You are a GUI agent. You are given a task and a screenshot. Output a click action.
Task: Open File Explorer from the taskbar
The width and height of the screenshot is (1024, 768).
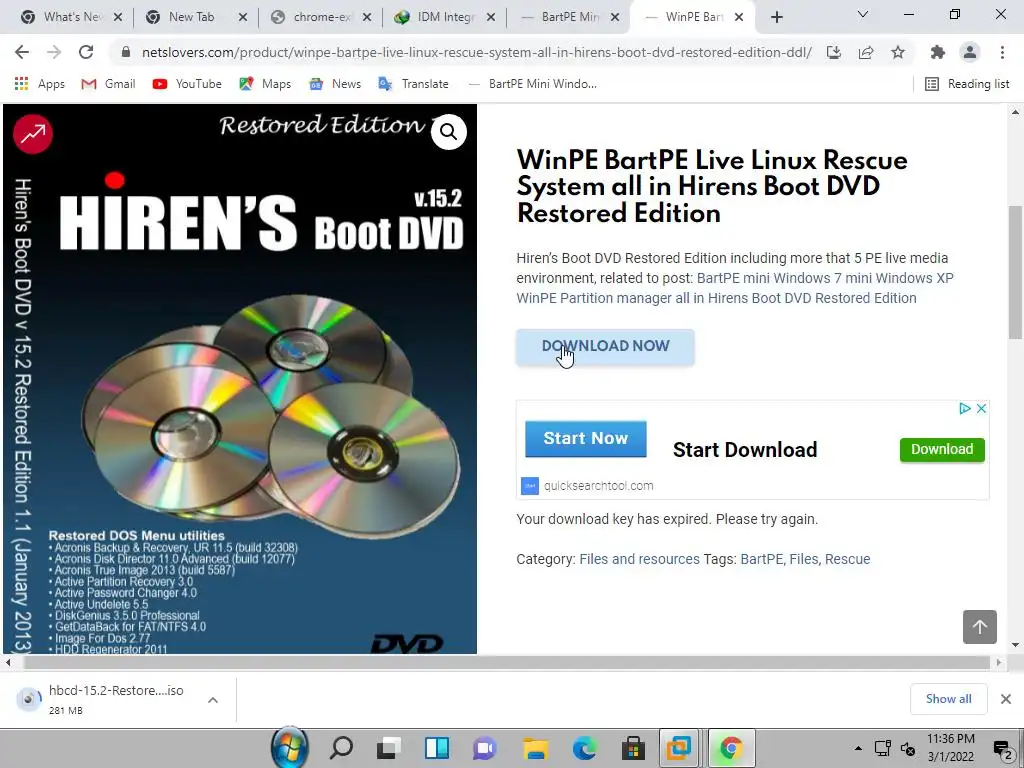(x=535, y=747)
